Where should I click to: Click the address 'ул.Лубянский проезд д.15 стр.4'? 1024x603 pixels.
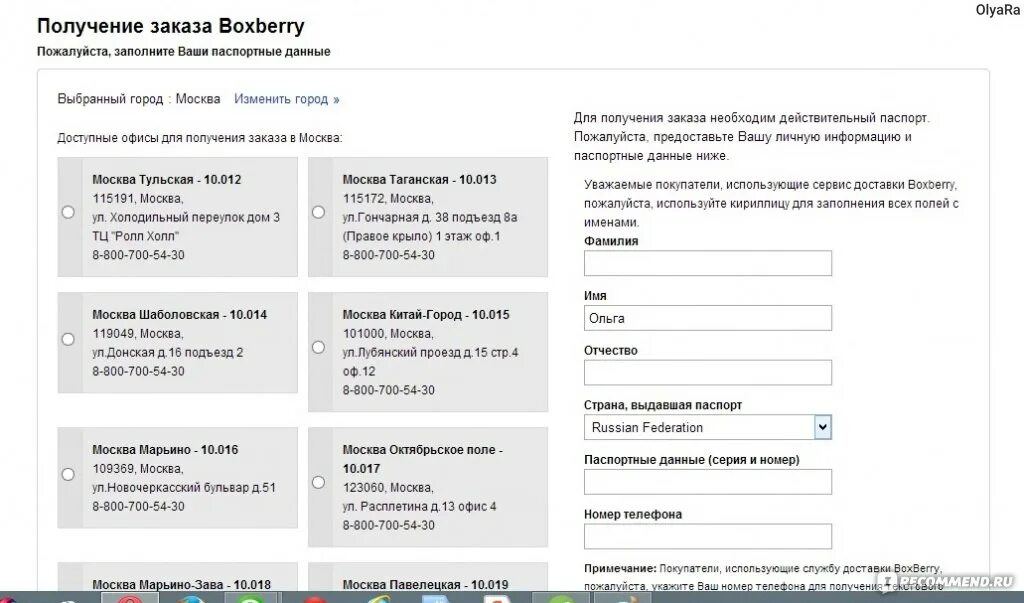pyautogui.click(x=430, y=353)
